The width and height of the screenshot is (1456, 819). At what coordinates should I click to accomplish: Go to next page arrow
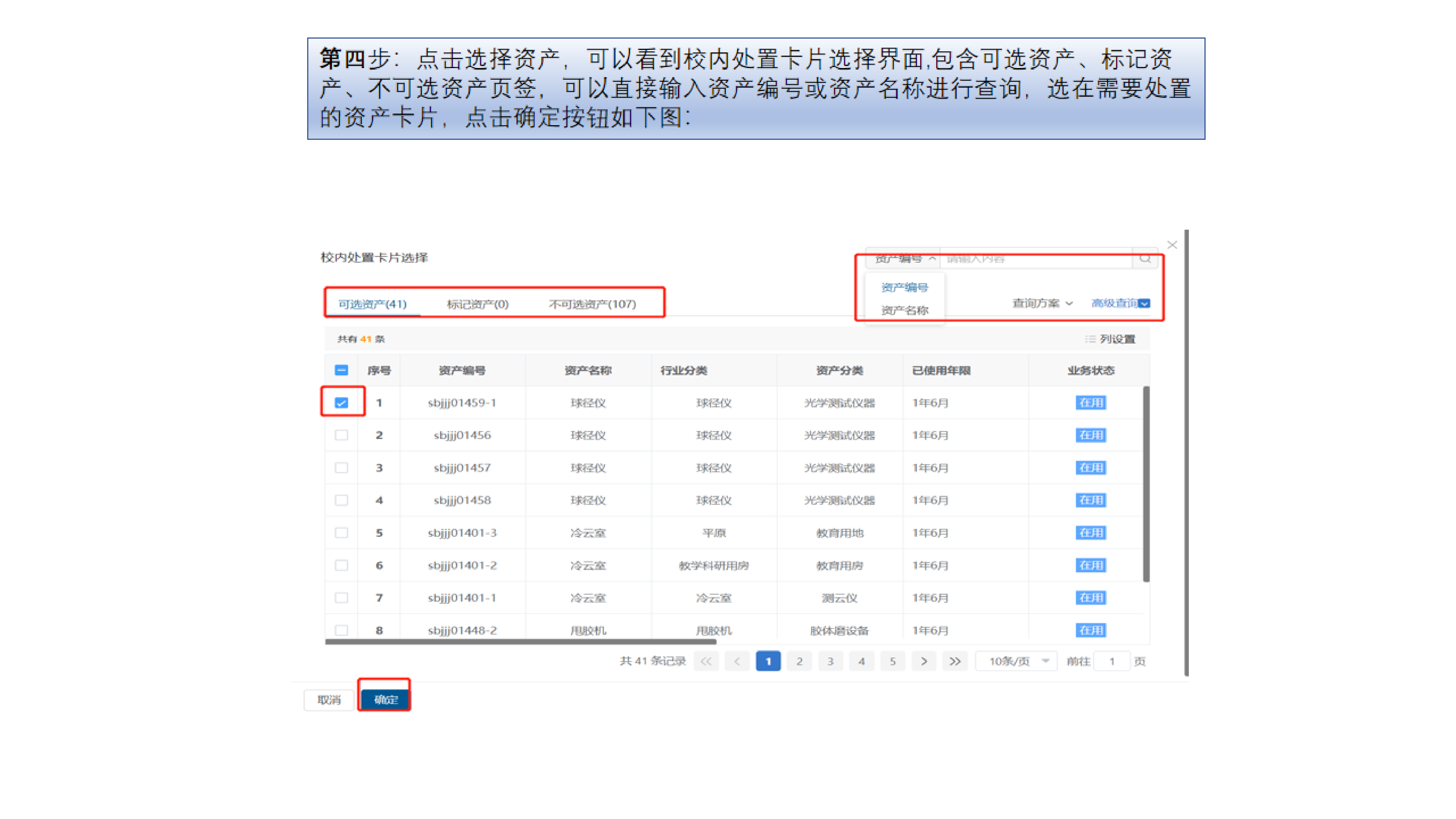tap(923, 661)
